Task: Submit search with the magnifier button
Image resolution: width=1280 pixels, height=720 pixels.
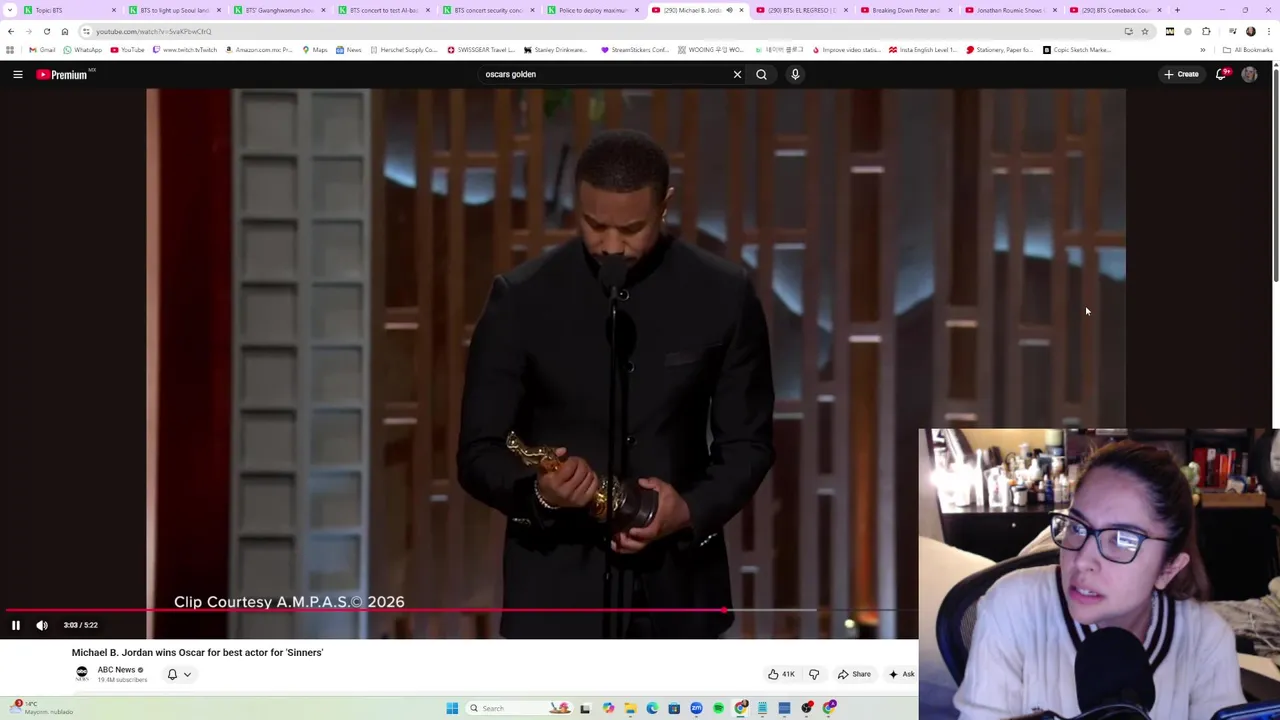Action: (761, 74)
